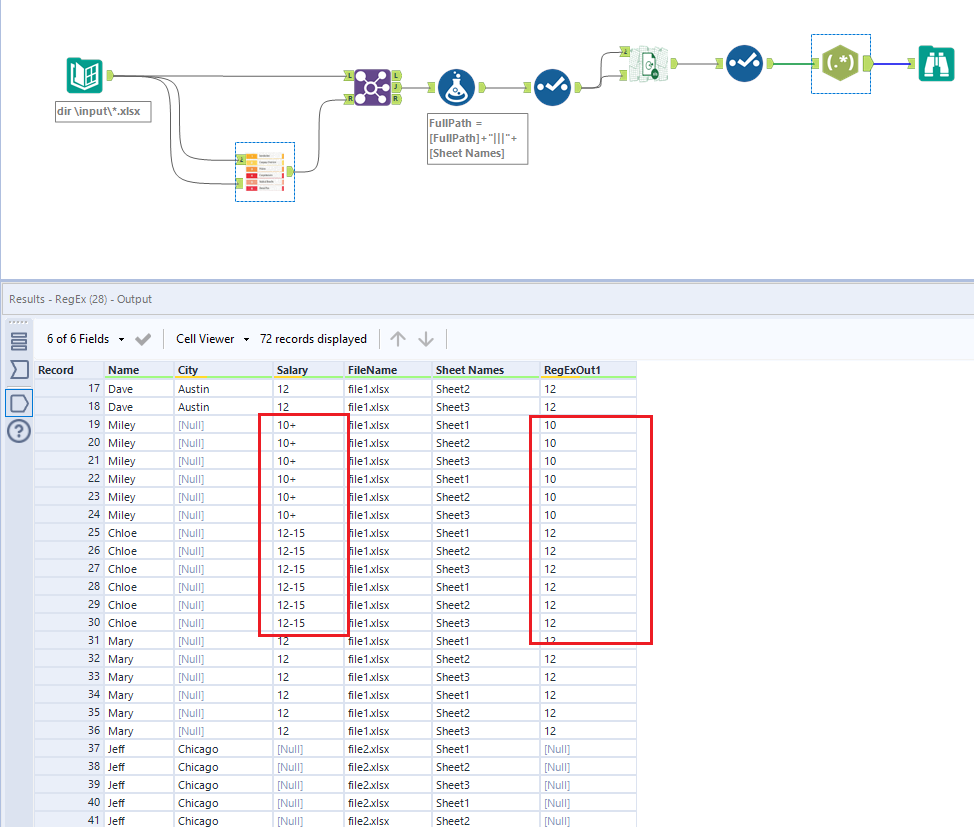
Task: Apply field selection checkmark
Action: [x=143, y=339]
